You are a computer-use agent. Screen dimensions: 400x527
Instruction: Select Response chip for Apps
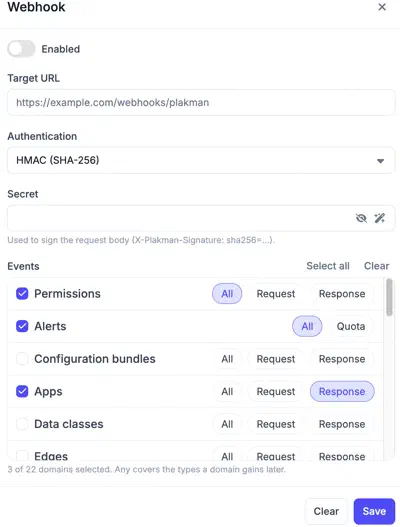[x=342, y=391]
